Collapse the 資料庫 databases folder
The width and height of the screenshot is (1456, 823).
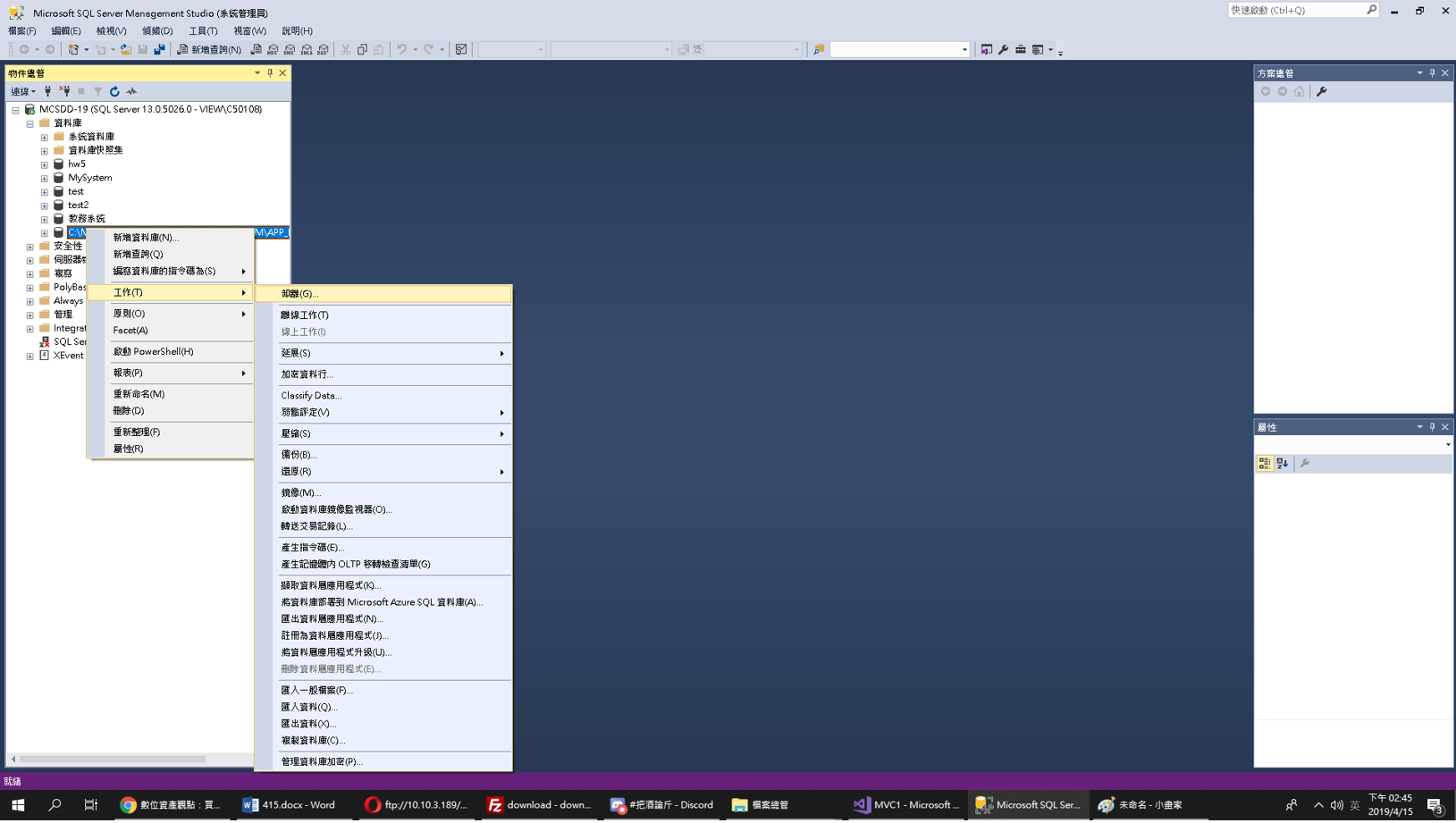tap(29, 123)
